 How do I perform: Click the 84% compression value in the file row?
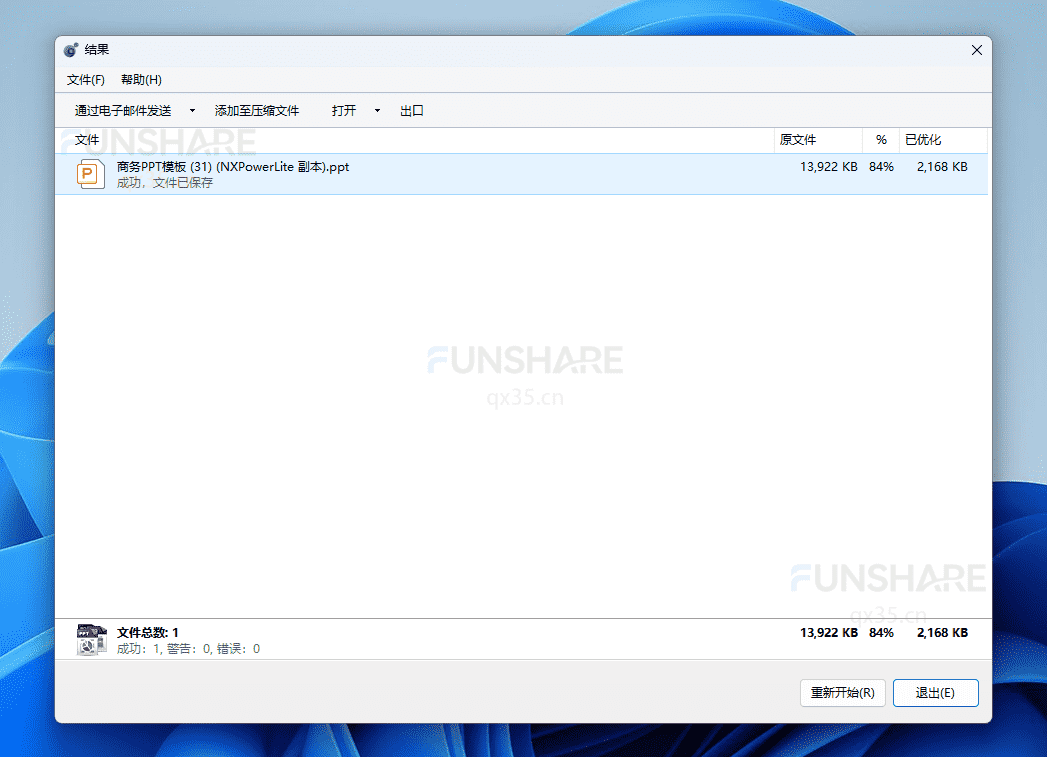(881, 167)
